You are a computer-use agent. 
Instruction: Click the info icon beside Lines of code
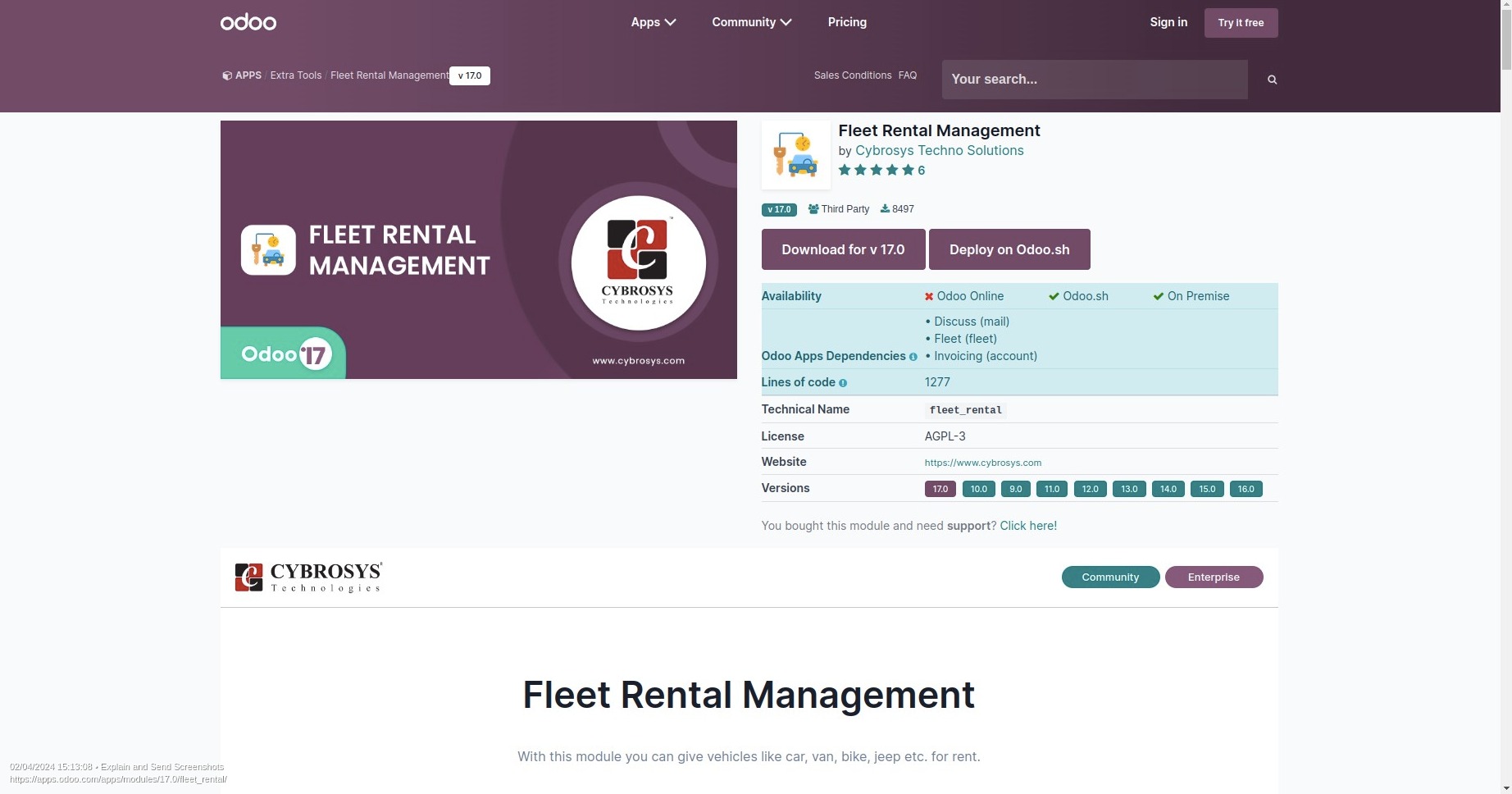pyautogui.click(x=843, y=383)
